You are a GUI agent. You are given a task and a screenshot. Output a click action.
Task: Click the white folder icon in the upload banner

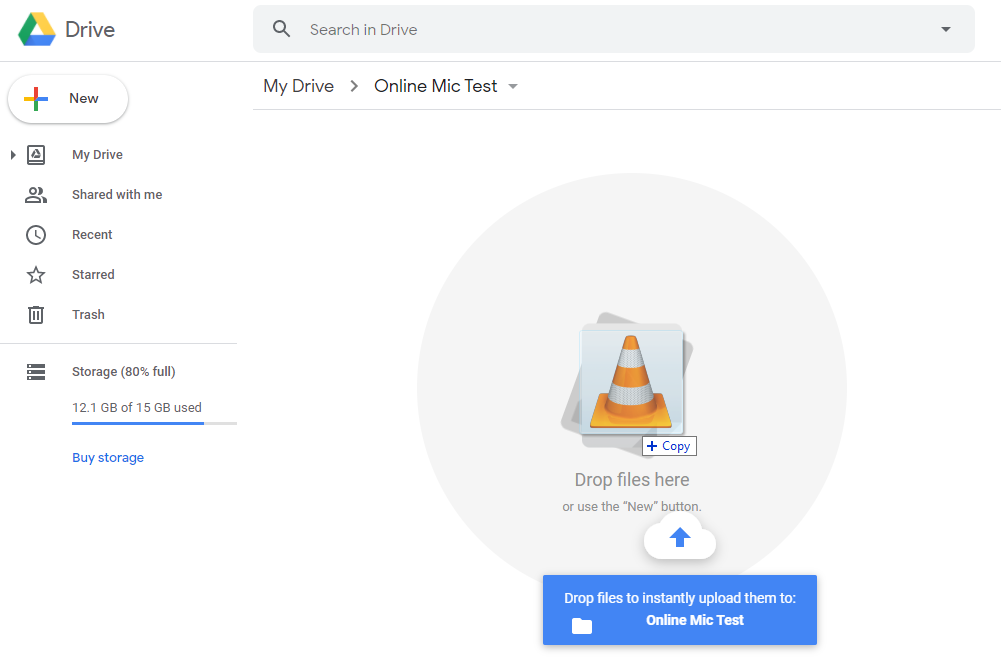pos(582,626)
